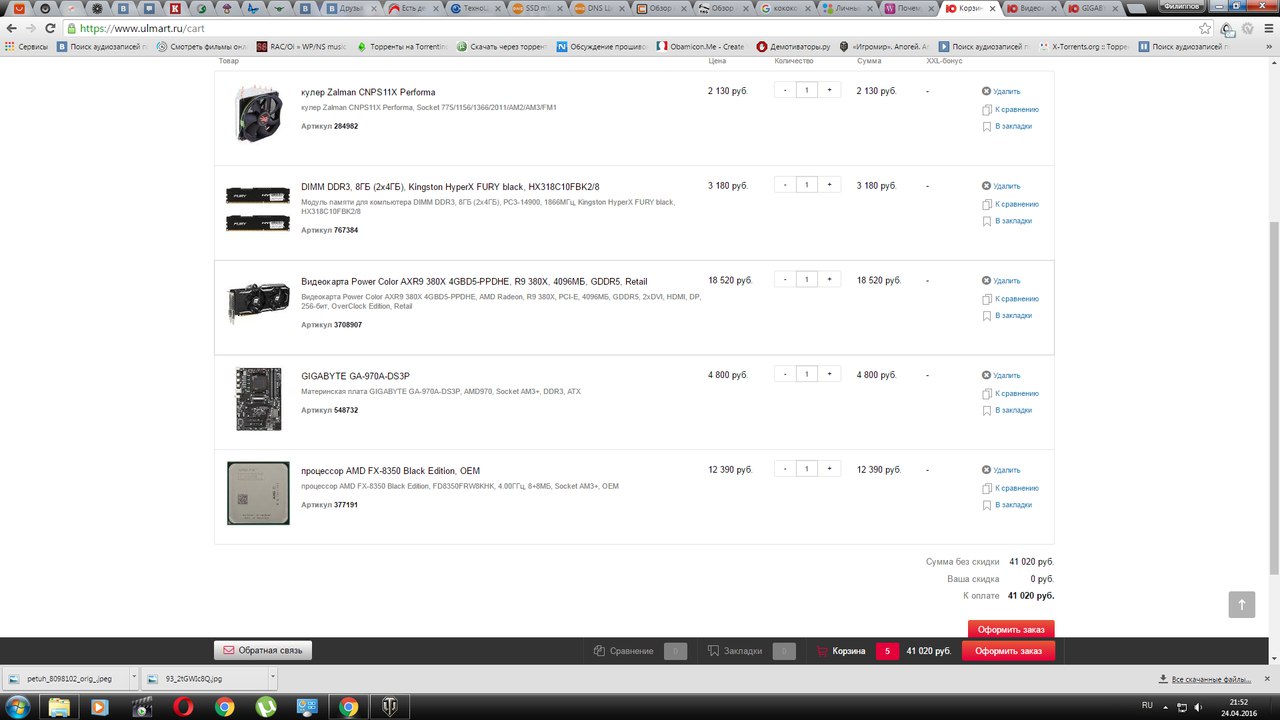1280x720 pixels.
Task: Bookmark the AMD FX-8350 processor
Action: [1007, 505]
